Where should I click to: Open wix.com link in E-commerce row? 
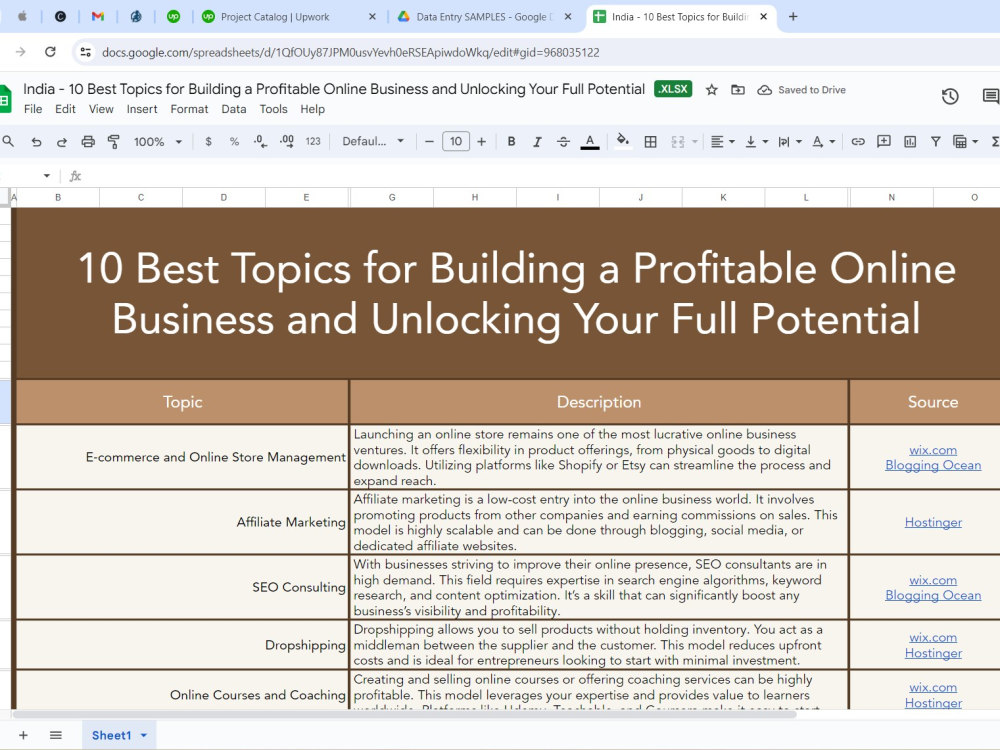pyautogui.click(x=933, y=450)
